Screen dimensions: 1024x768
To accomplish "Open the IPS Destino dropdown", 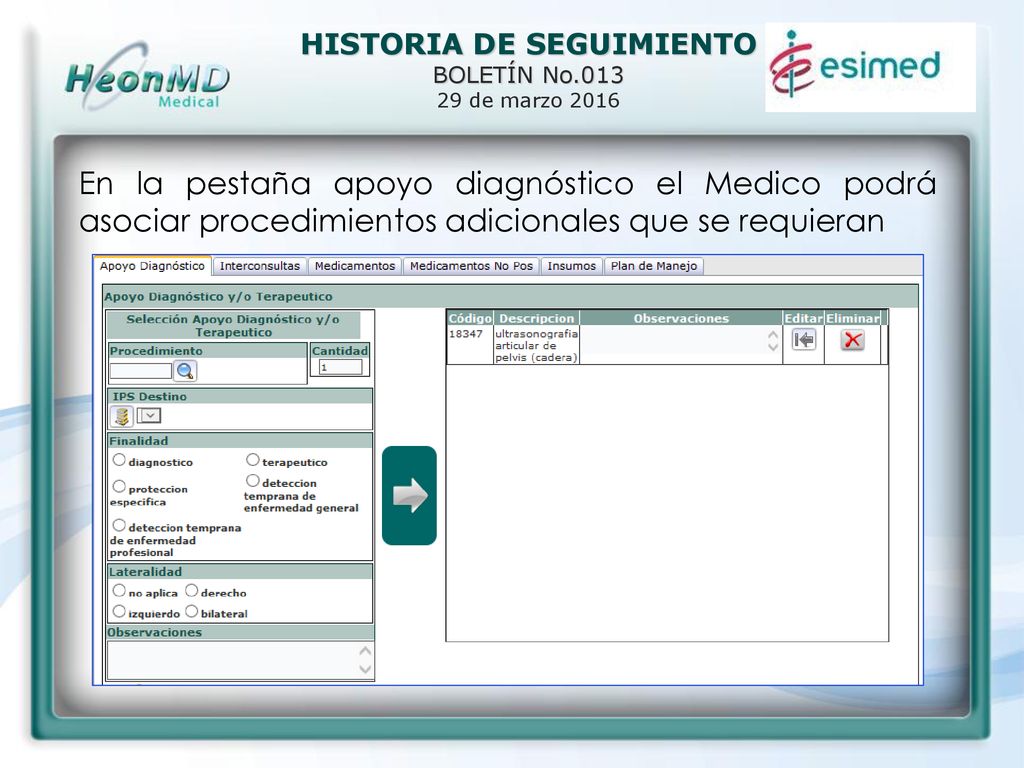I will pos(149,415).
